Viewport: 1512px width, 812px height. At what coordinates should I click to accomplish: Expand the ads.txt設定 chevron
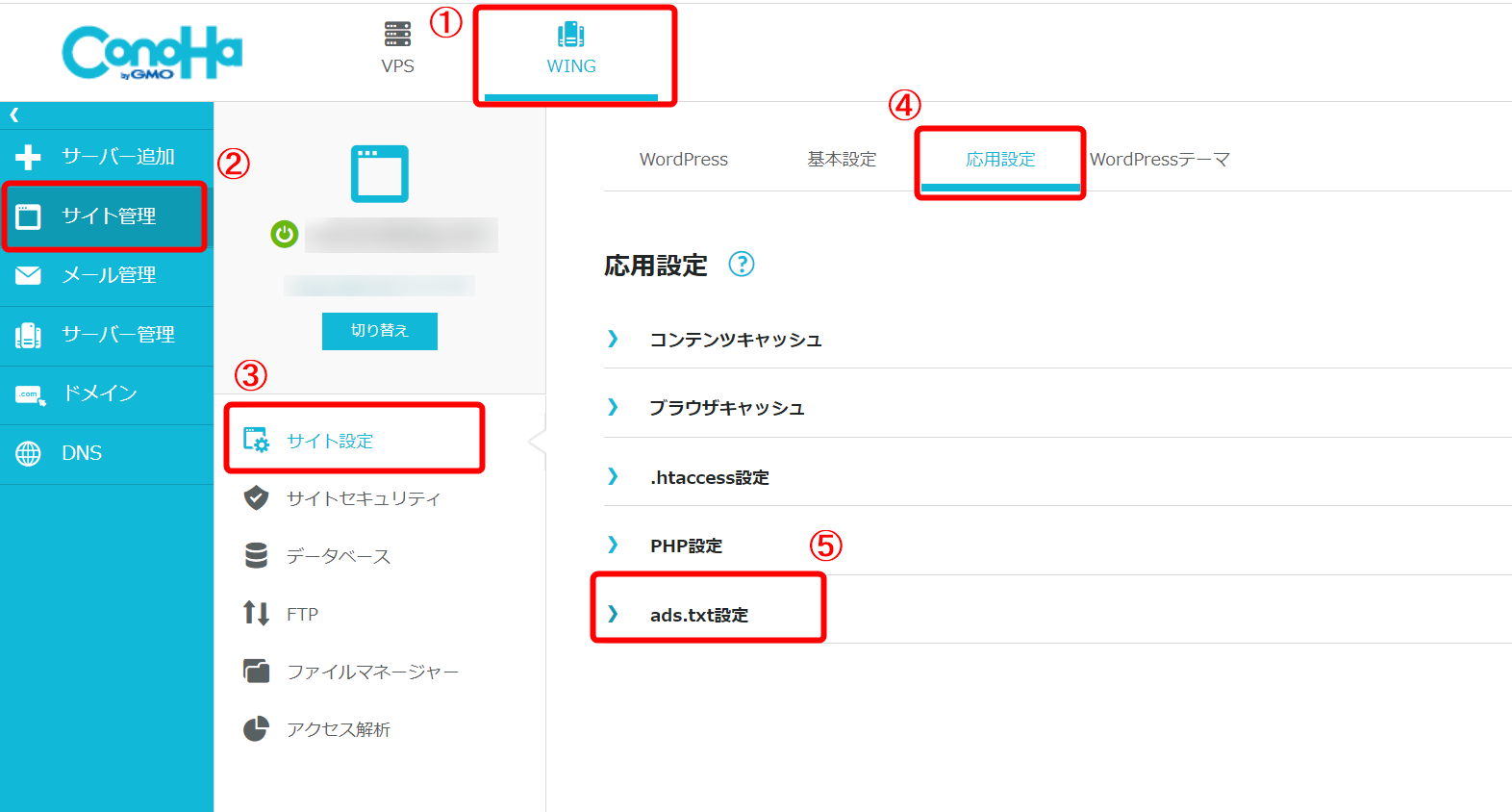pyautogui.click(x=613, y=614)
